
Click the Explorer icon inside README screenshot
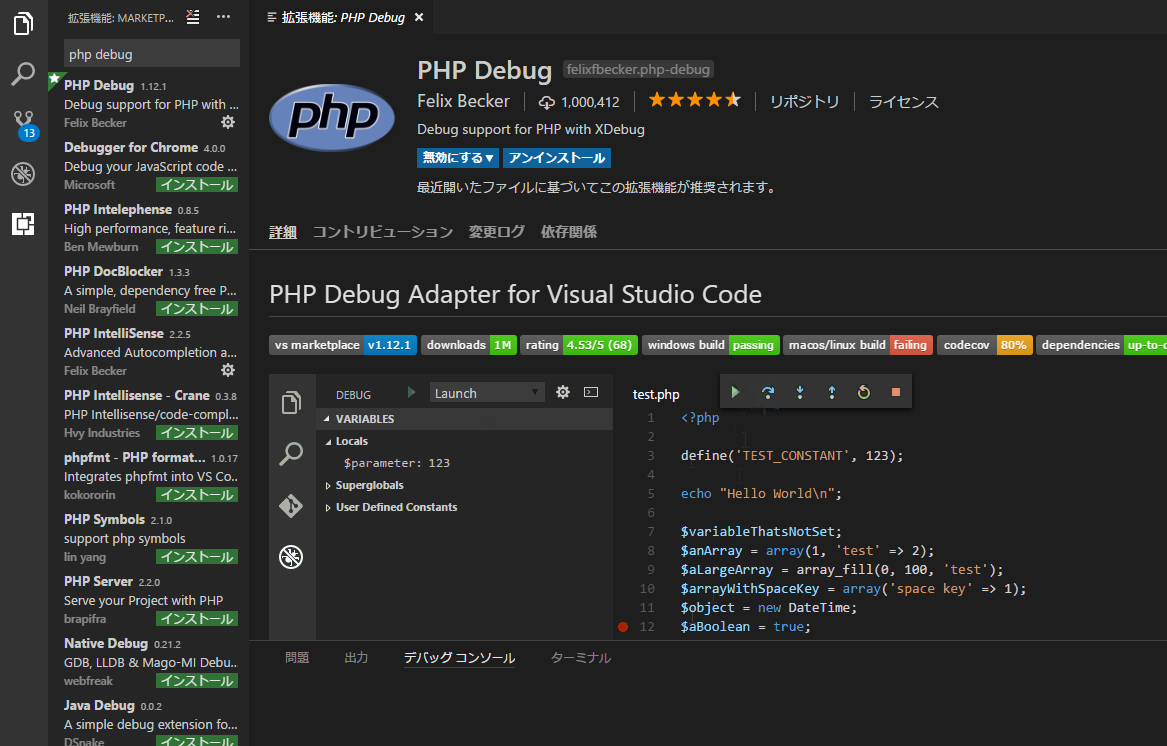[291, 403]
